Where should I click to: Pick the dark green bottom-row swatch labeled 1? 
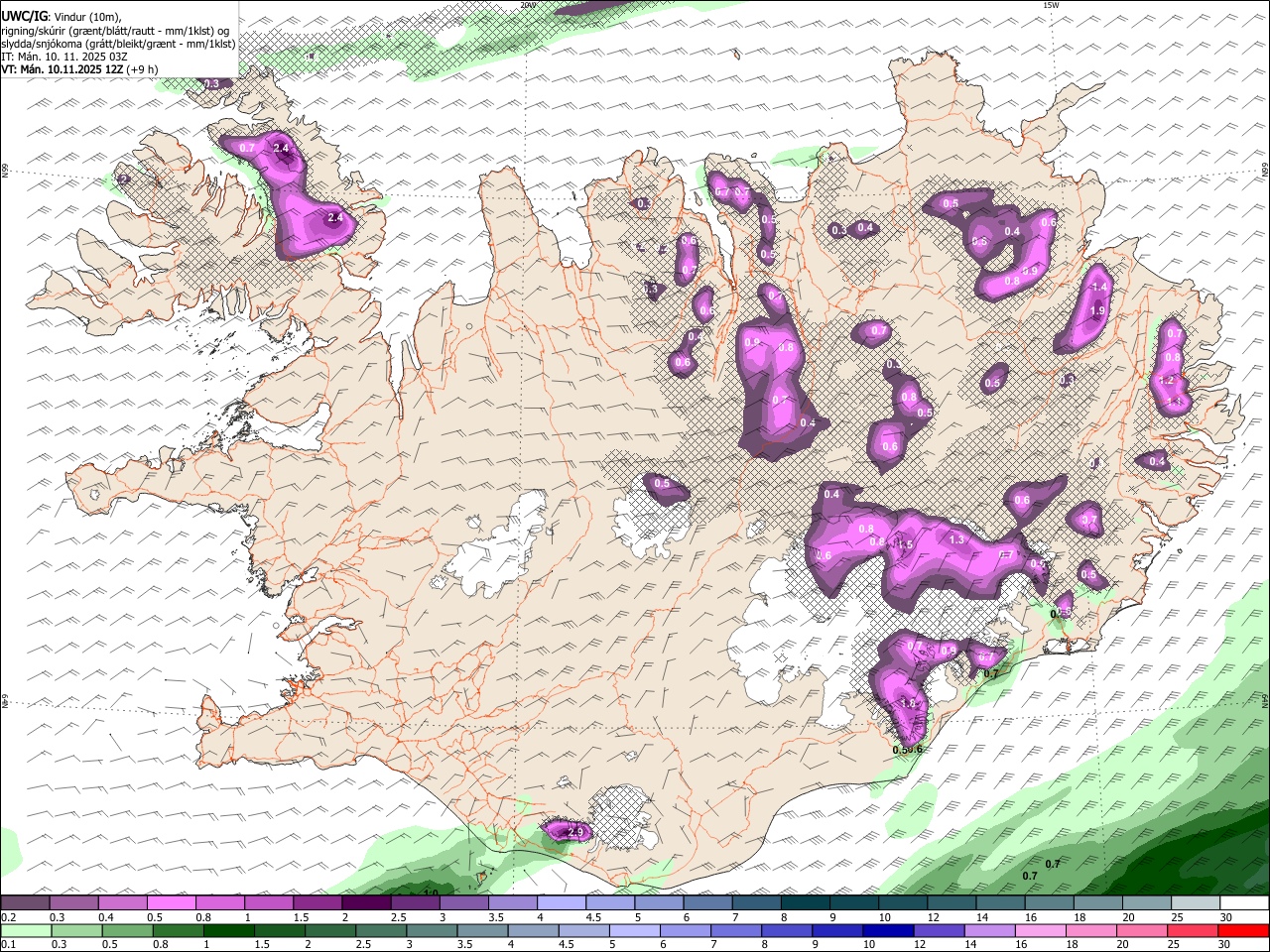[228, 930]
